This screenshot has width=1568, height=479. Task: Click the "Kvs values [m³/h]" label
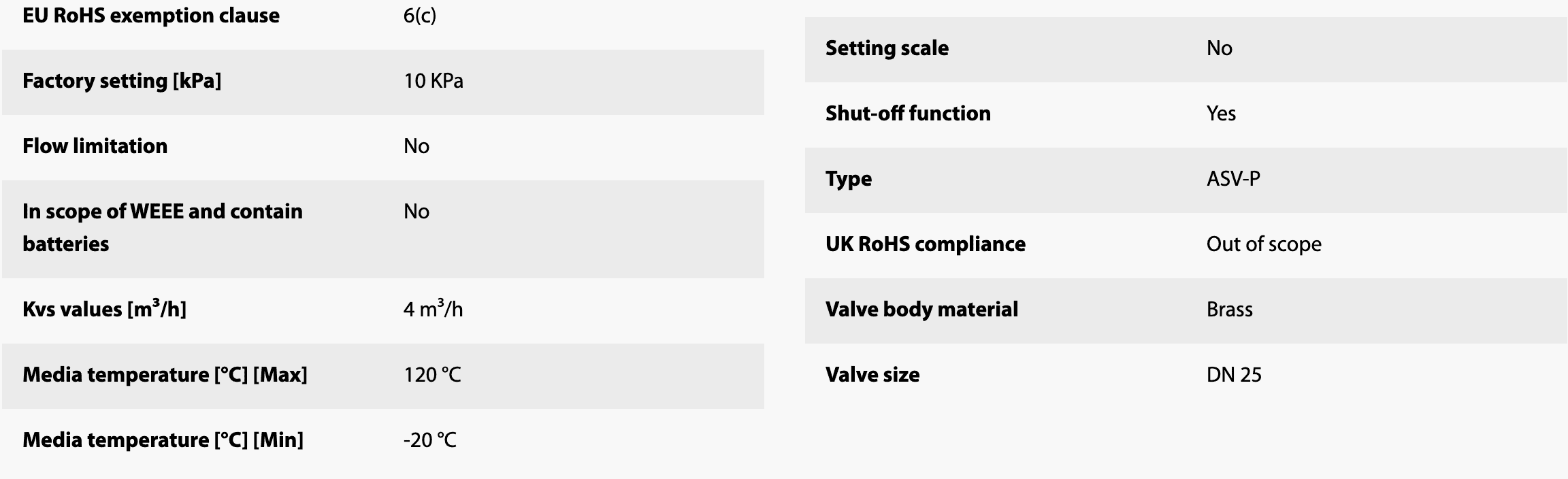[x=104, y=310]
